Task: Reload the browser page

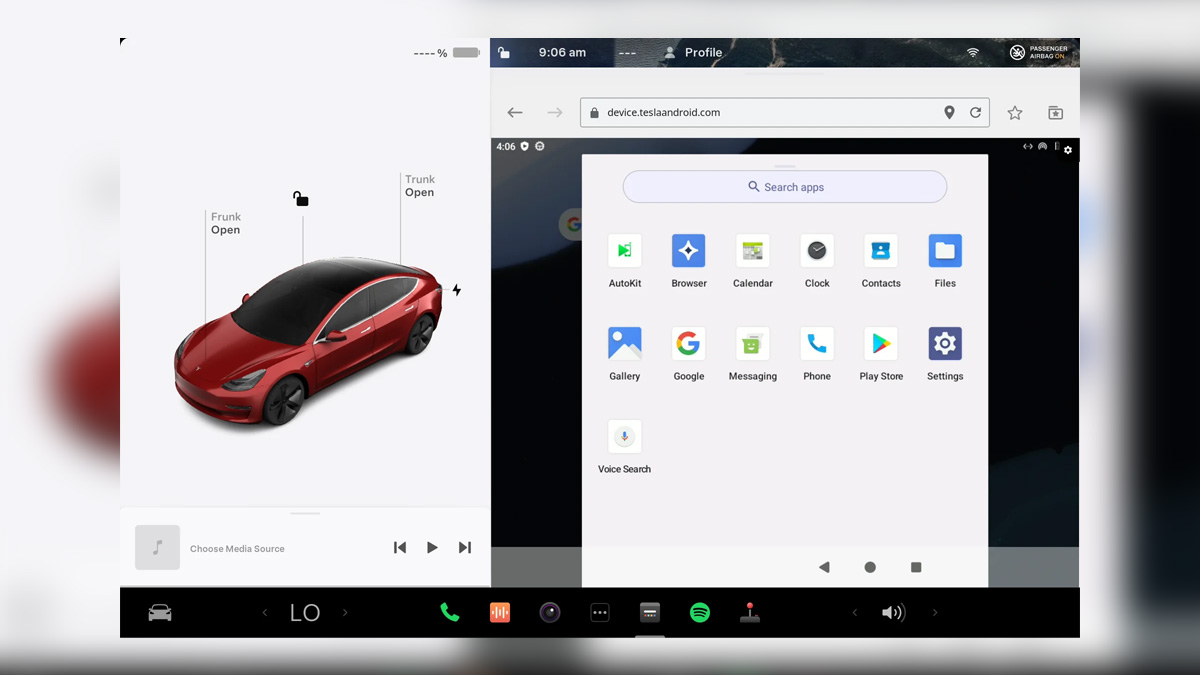Action: coord(975,113)
